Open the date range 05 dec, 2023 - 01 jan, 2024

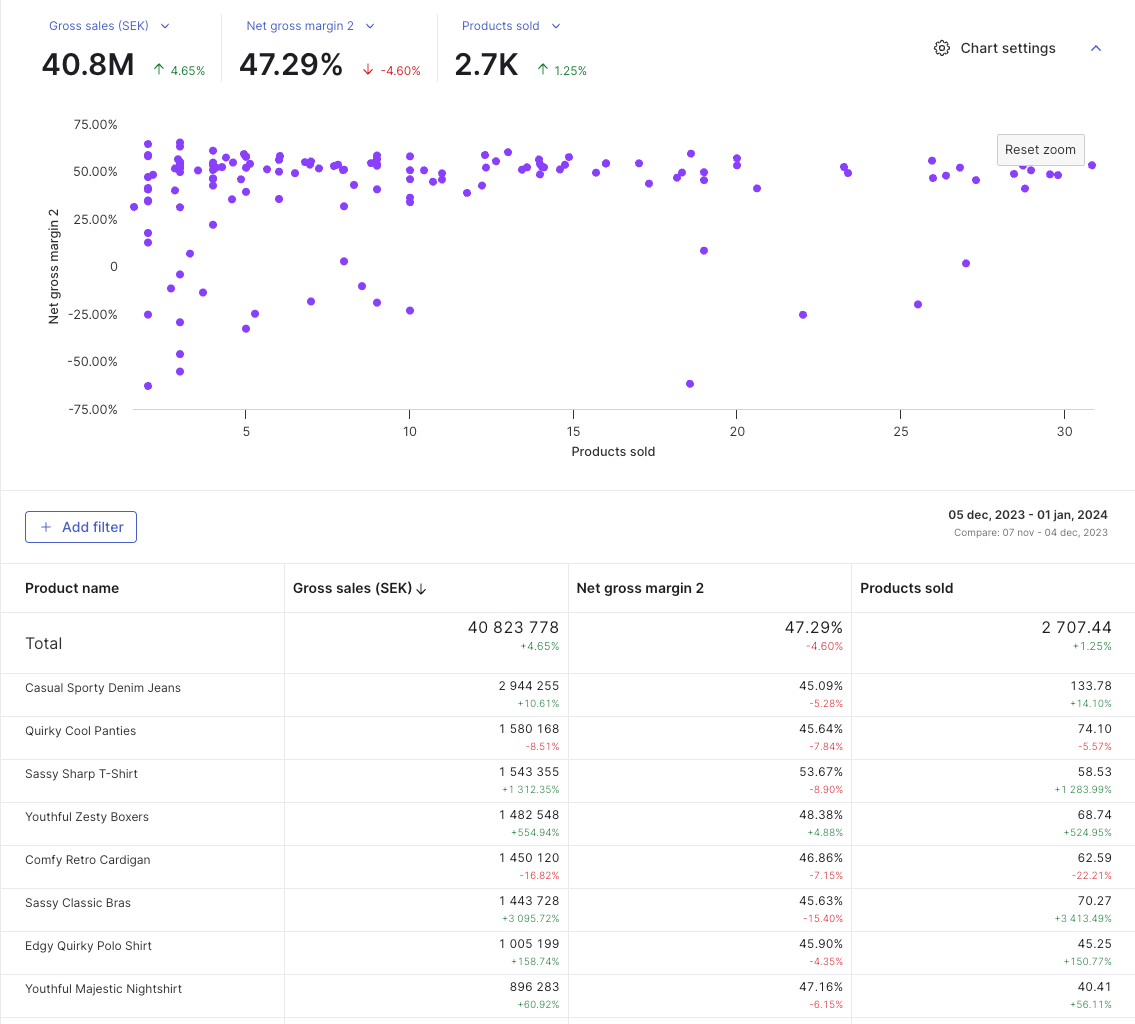[1028, 515]
